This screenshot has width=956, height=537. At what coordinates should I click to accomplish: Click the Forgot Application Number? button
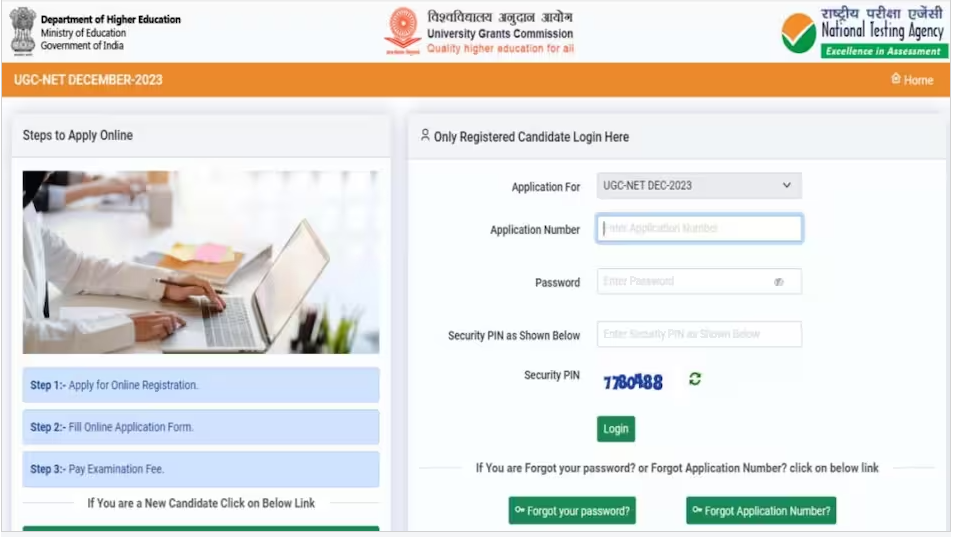click(761, 511)
